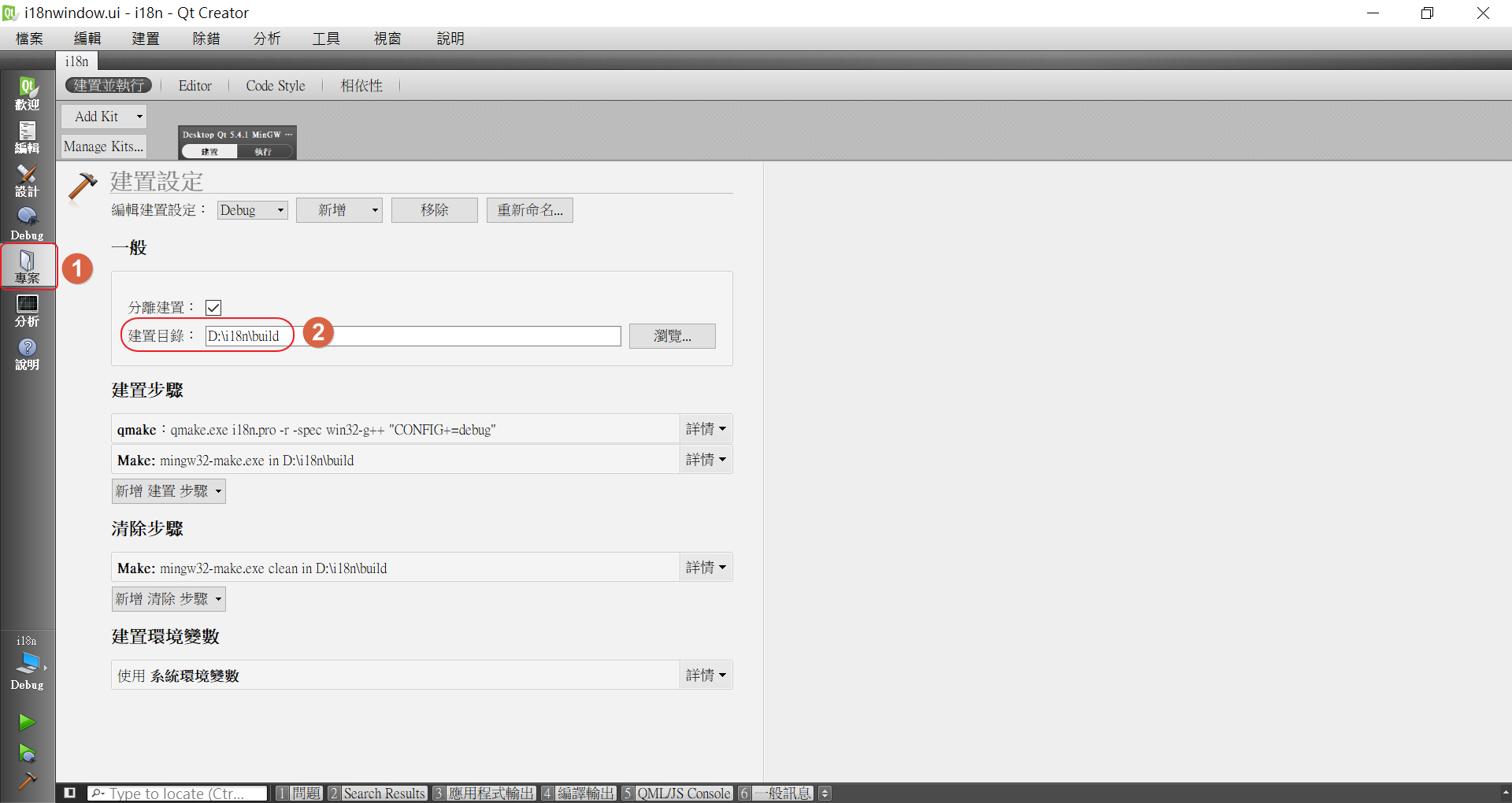Click the 移除 button

click(x=435, y=210)
